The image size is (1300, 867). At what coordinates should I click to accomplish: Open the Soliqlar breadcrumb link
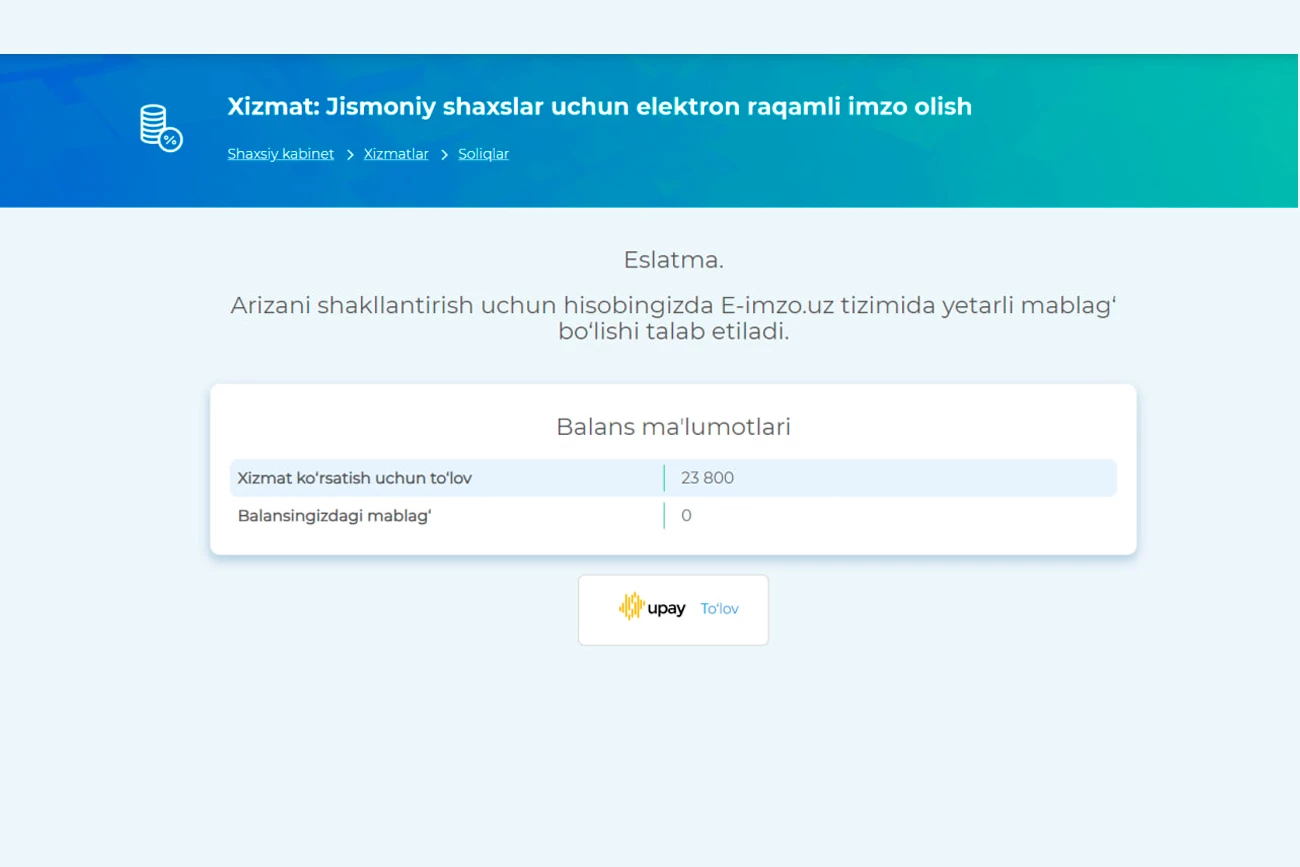[484, 154]
